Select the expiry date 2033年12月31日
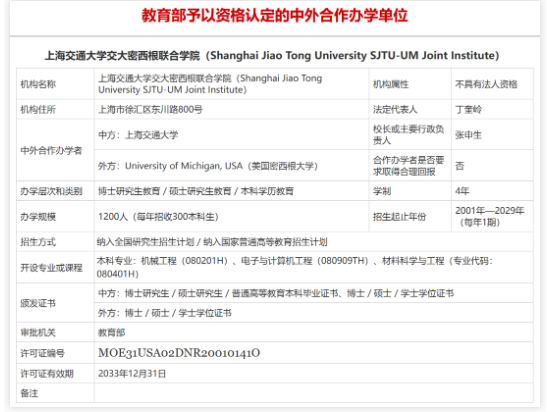Screen dimensions: 547x412 (132, 374)
